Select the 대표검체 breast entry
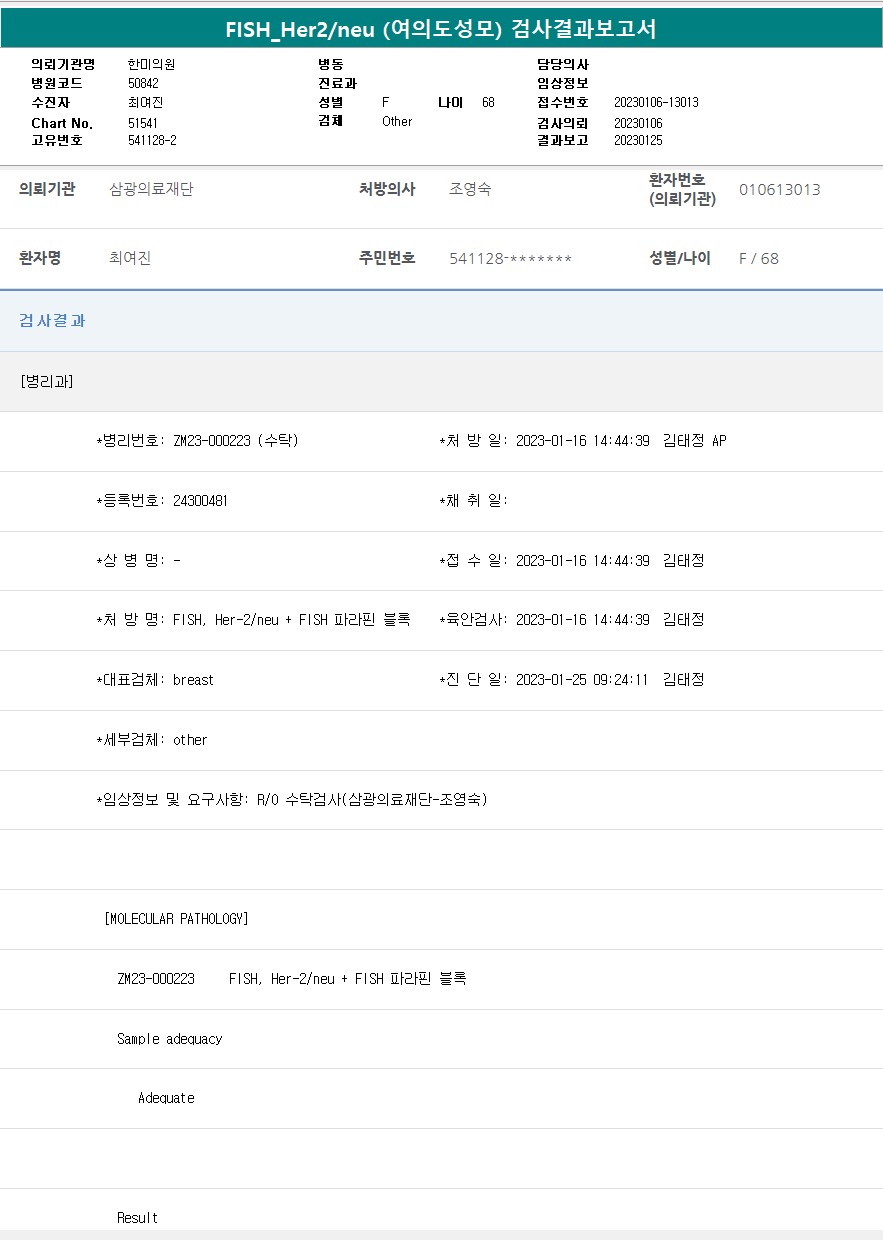The height and width of the screenshot is (1240, 883). [193, 680]
